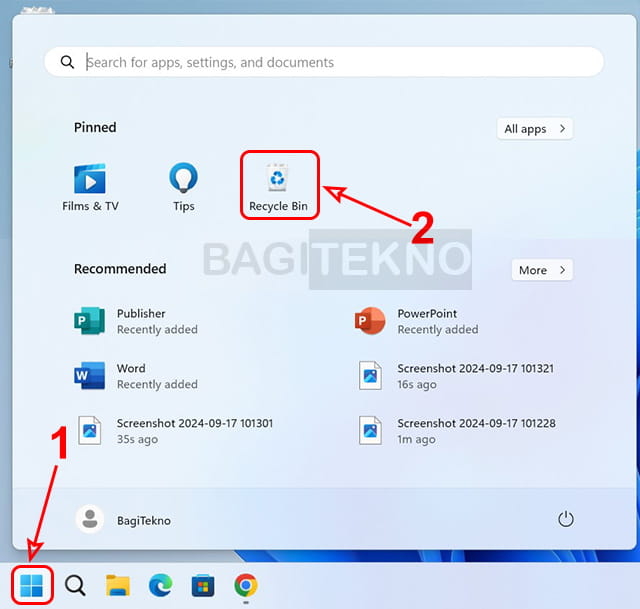This screenshot has height=609, width=640.
Task: Click the 'Films & TV' label
Action: click(x=90, y=206)
